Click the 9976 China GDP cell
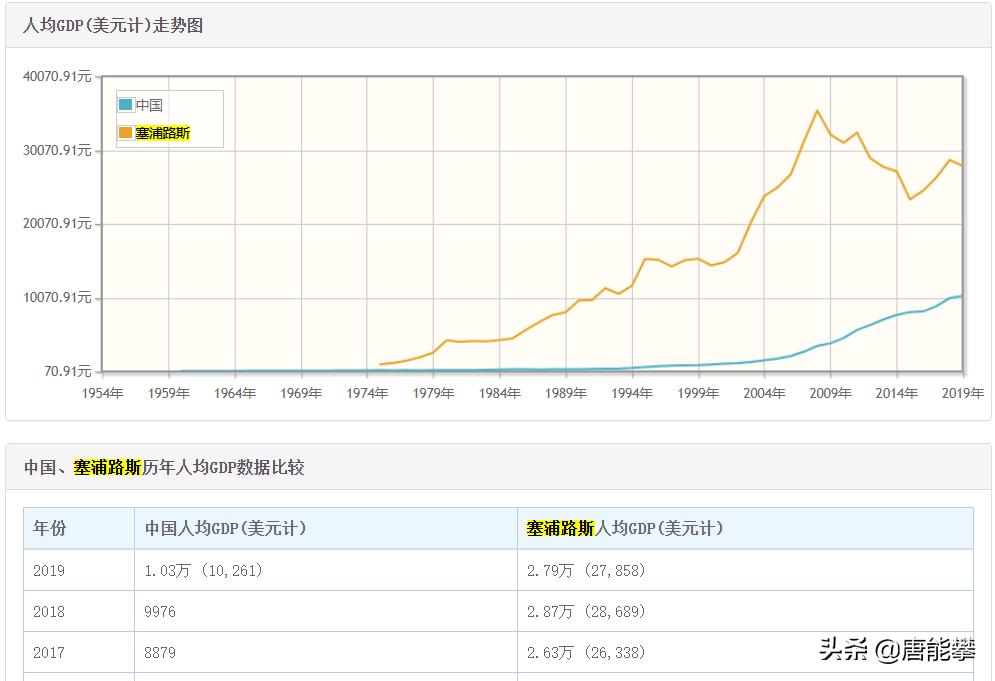Screen dimensions: 995x681 pyautogui.click(x=160, y=611)
